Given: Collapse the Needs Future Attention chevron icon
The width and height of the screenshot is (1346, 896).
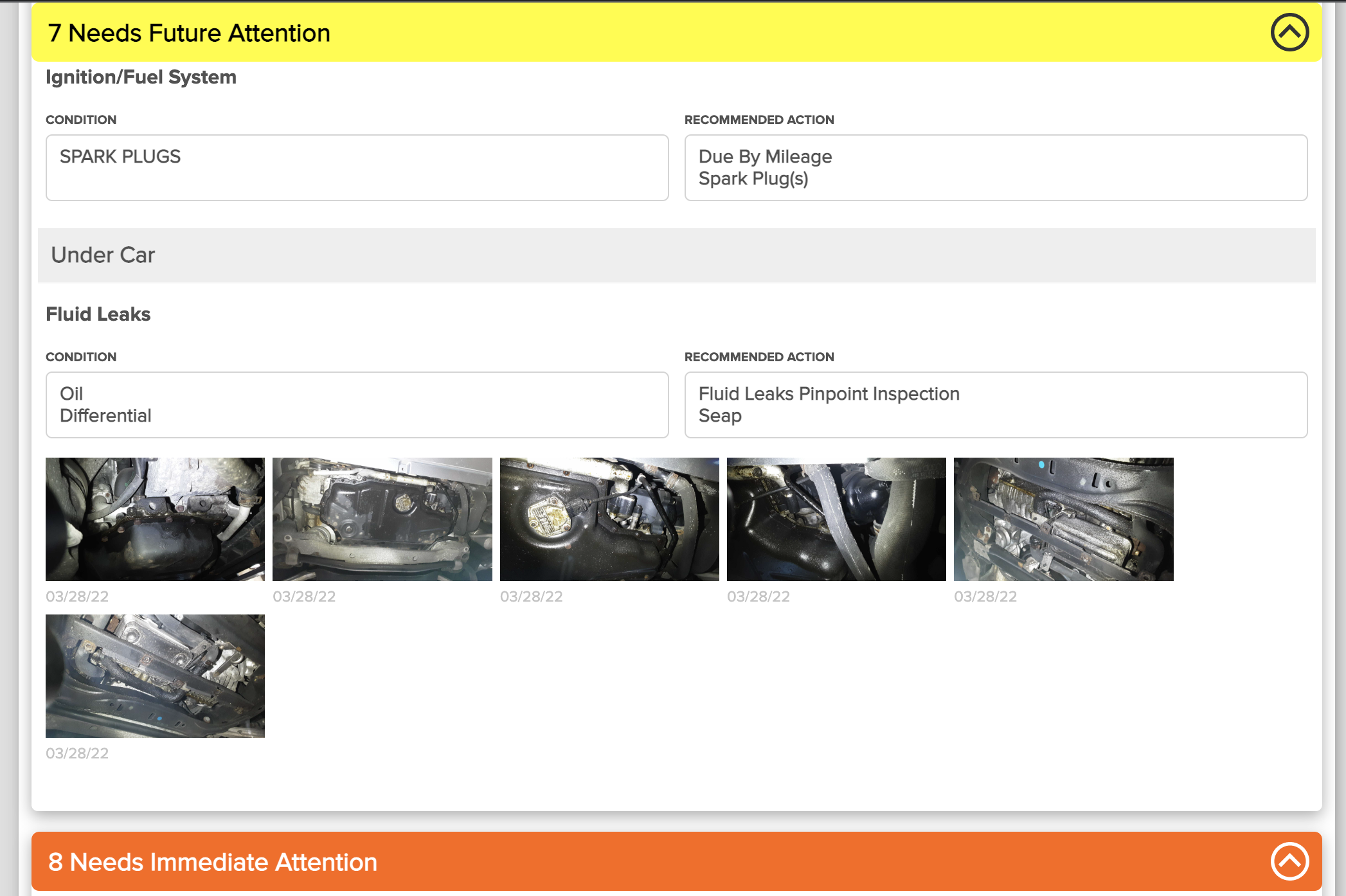Looking at the screenshot, I should [x=1289, y=33].
